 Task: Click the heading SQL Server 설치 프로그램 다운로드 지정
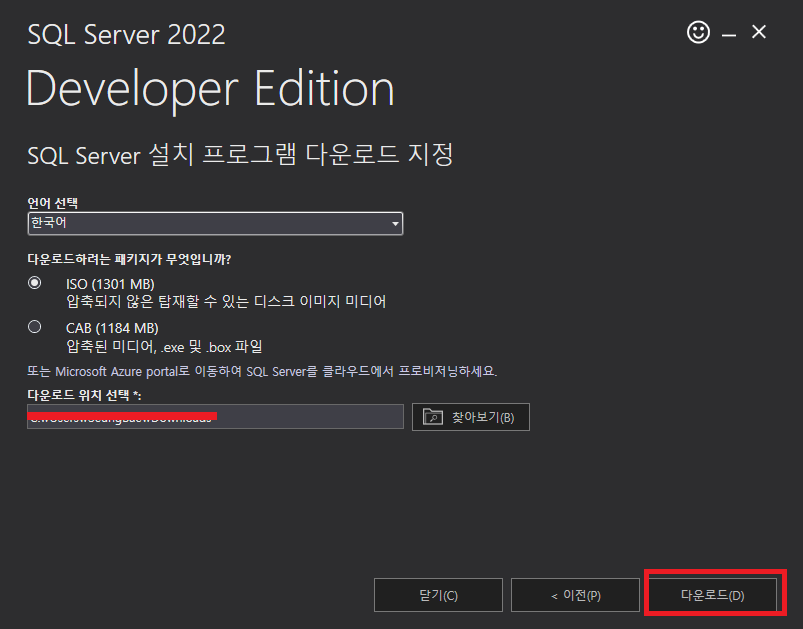click(x=240, y=155)
